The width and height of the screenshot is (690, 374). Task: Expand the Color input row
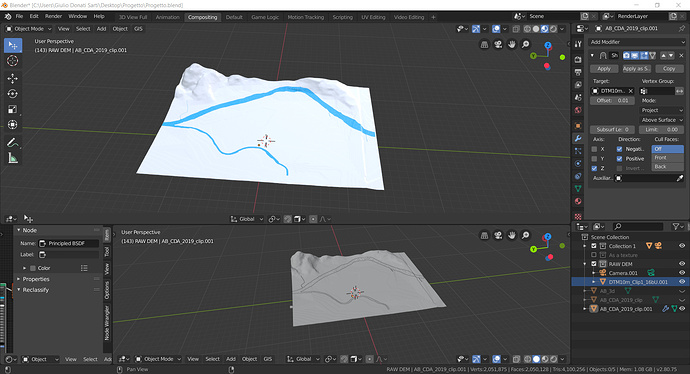point(25,268)
